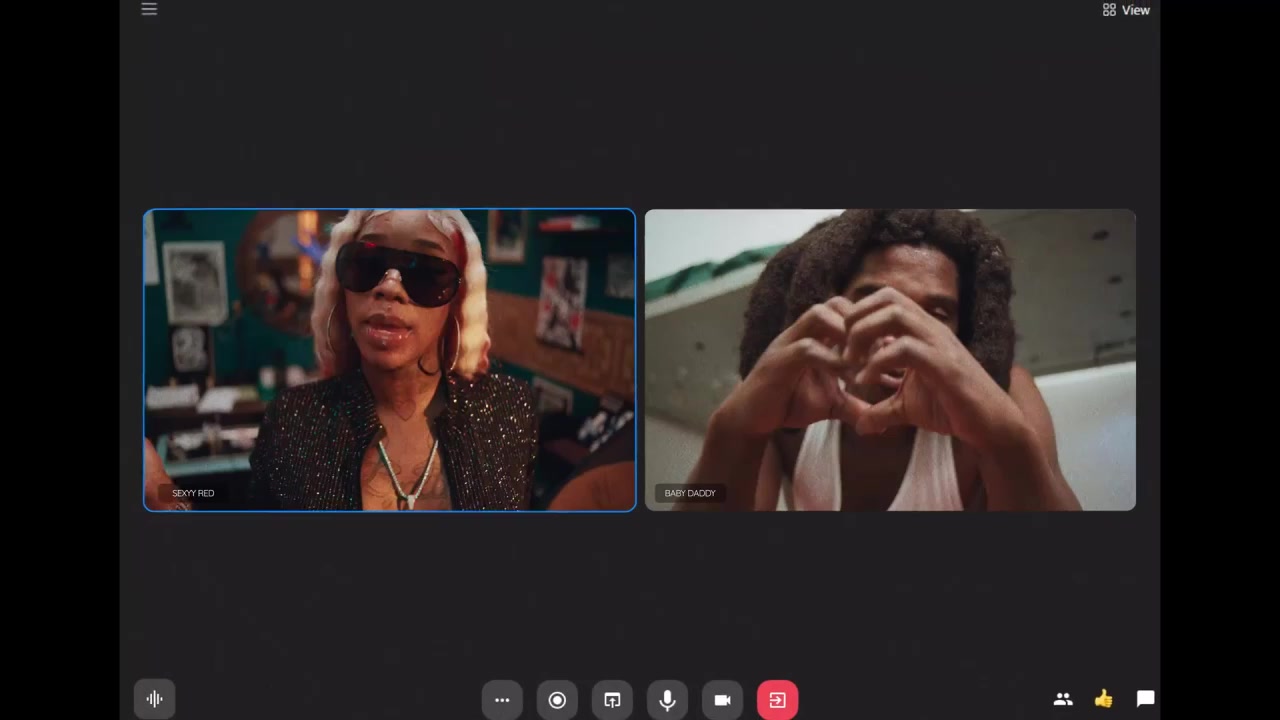Leave the call with red exit button
This screenshot has width=1280, height=720.
(777, 700)
